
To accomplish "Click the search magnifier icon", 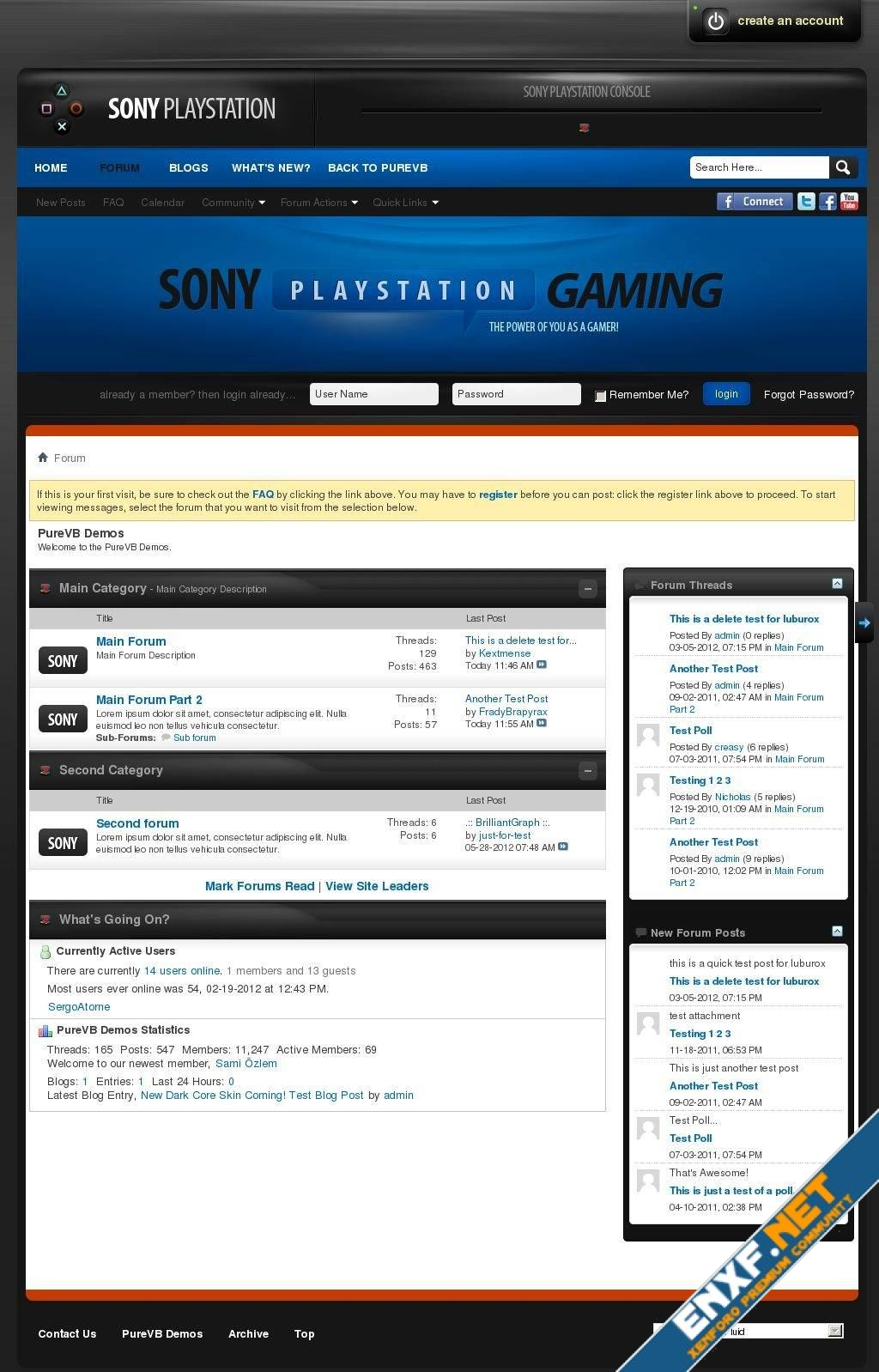I will [842, 167].
